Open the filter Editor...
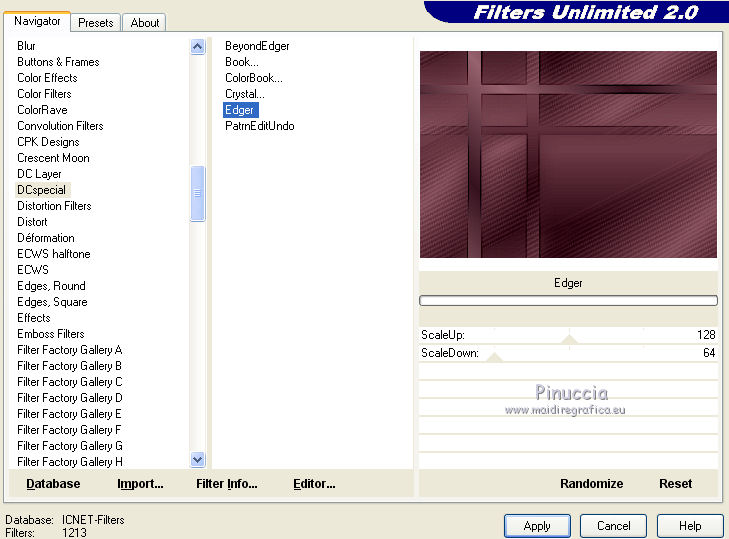 coord(314,484)
